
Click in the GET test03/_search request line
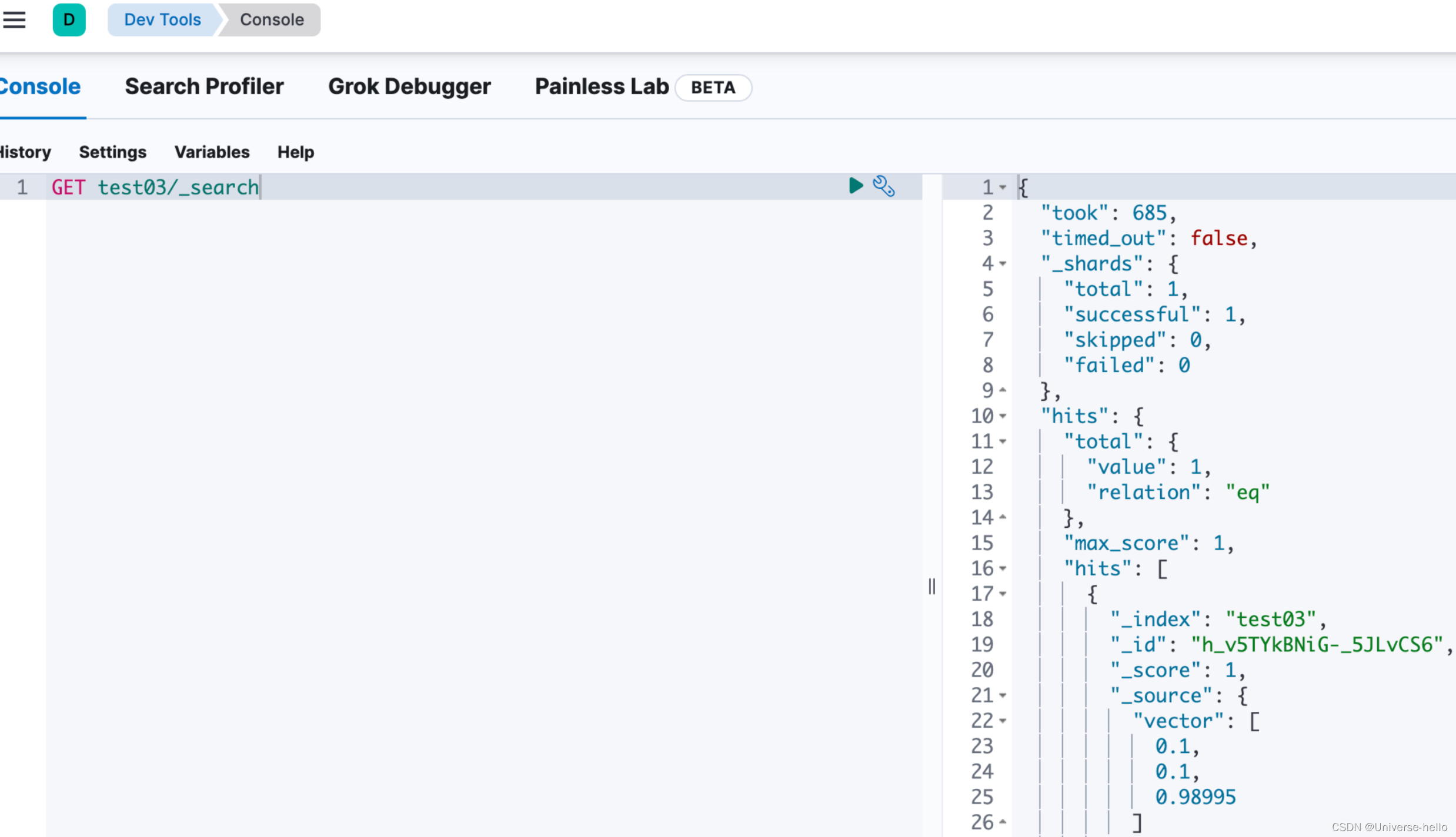pos(155,188)
